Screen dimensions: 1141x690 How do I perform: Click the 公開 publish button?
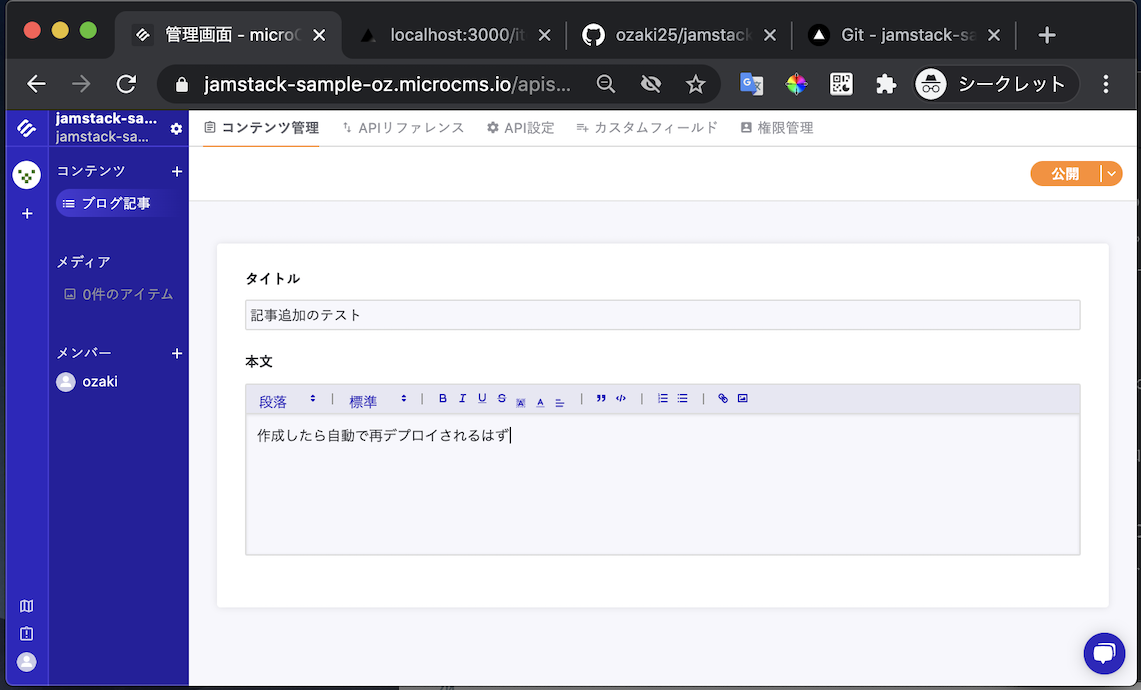1065,174
